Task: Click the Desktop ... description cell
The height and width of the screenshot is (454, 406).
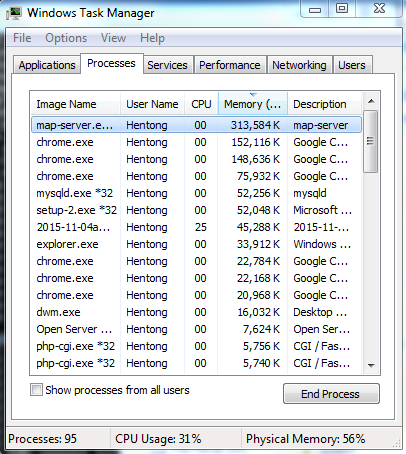Action: (320, 312)
